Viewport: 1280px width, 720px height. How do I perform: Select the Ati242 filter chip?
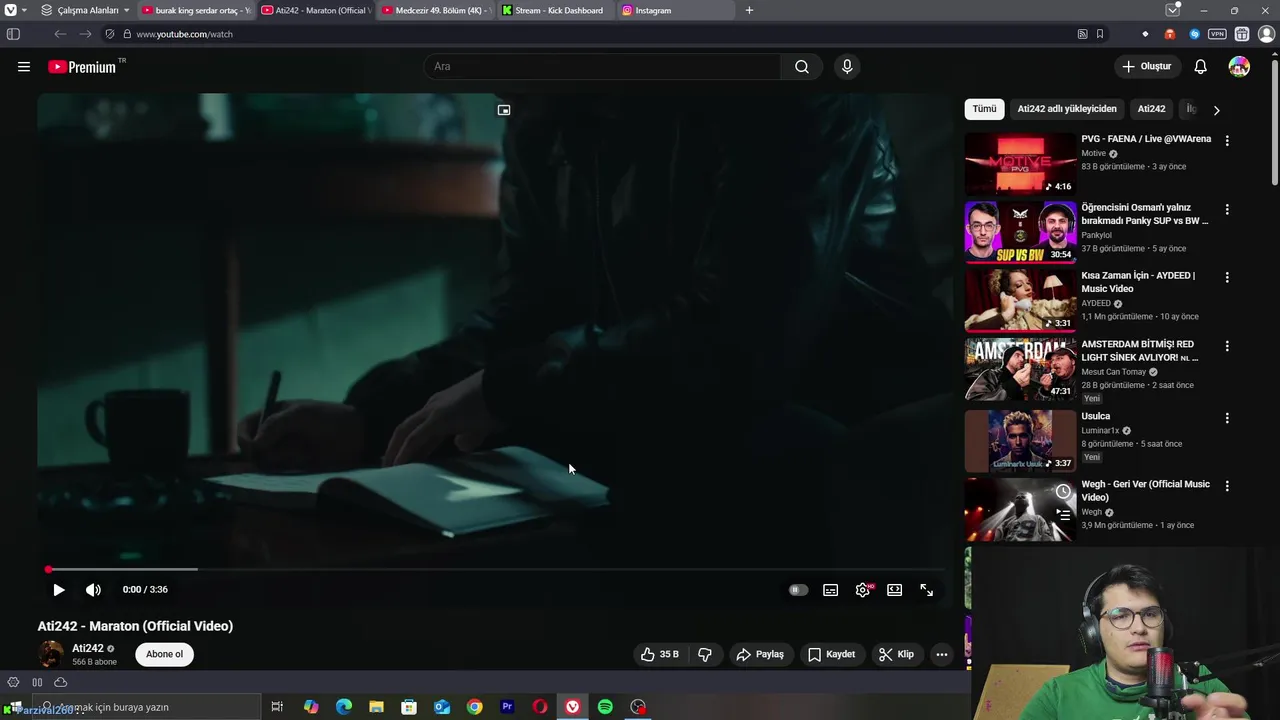(x=1151, y=109)
